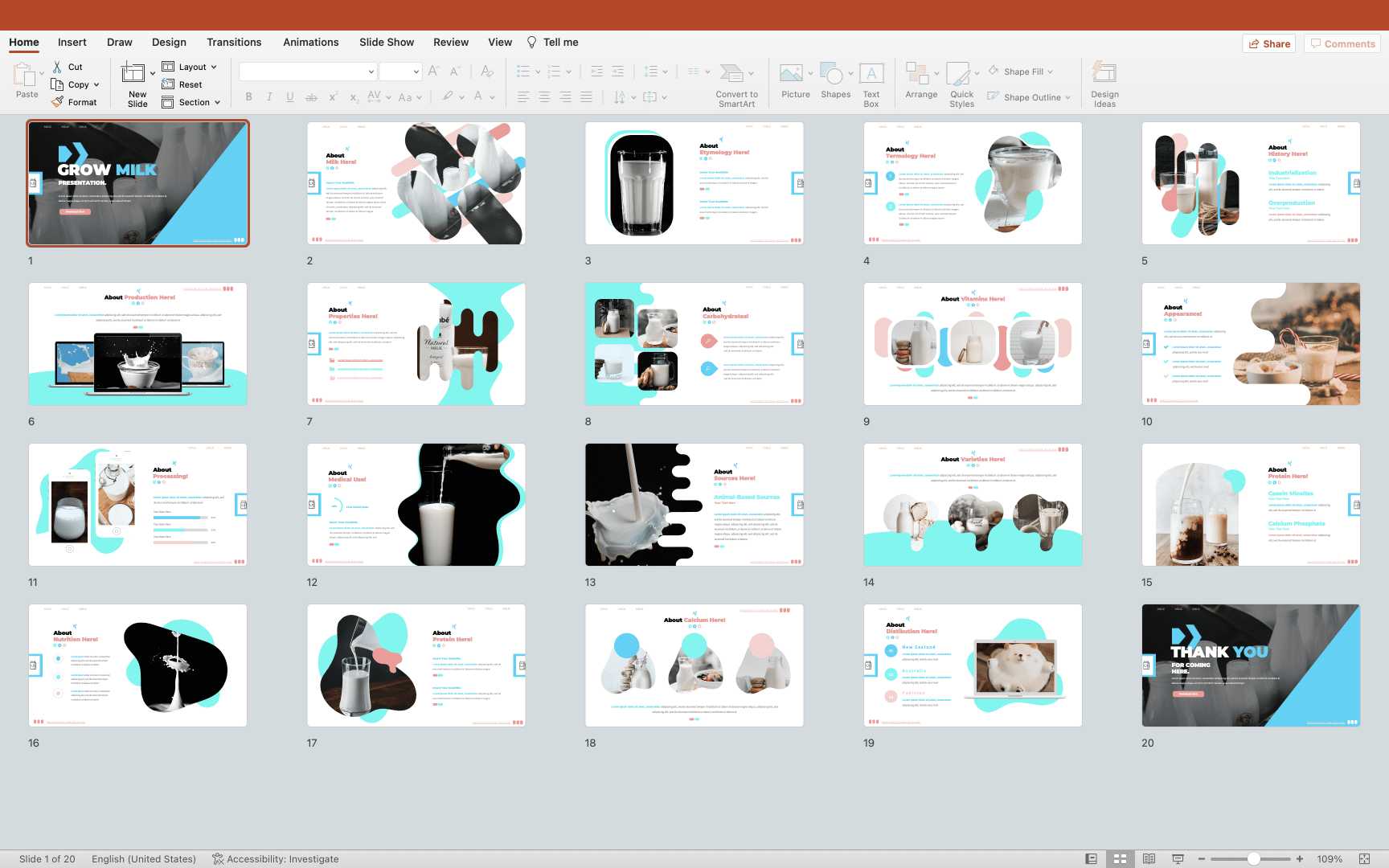Adjust the zoom slider handle
This screenshot has height=868, width=1389.
pos(1253,859)
